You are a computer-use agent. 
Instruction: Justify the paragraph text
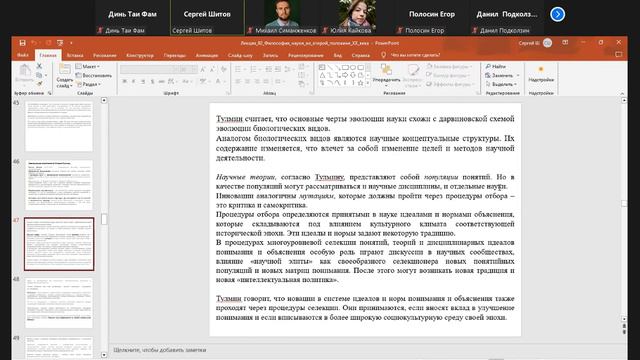[x=266, y=82]
